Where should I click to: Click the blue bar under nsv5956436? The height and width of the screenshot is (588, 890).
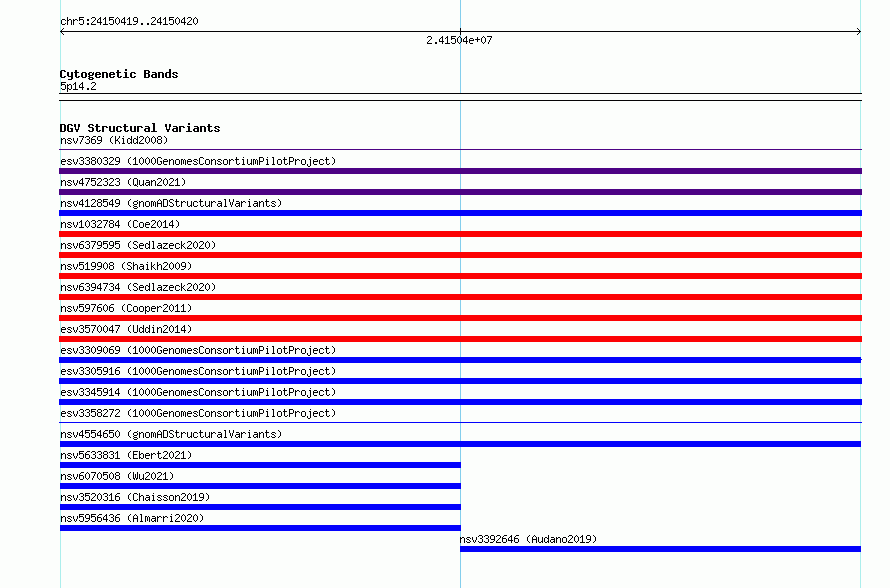(x=260, y=528)
